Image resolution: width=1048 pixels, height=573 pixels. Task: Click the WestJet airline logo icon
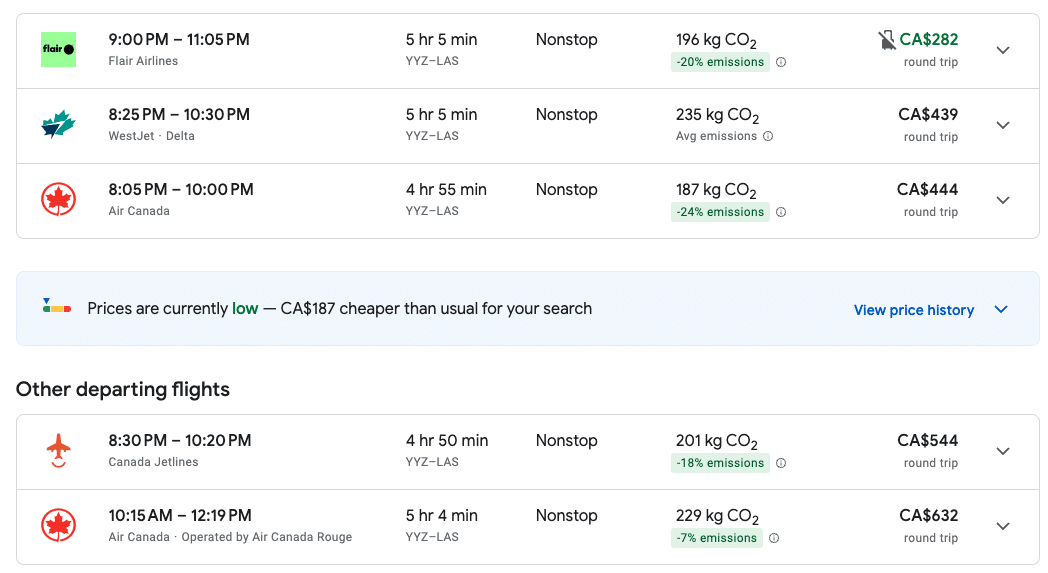(x=58, y=125)
